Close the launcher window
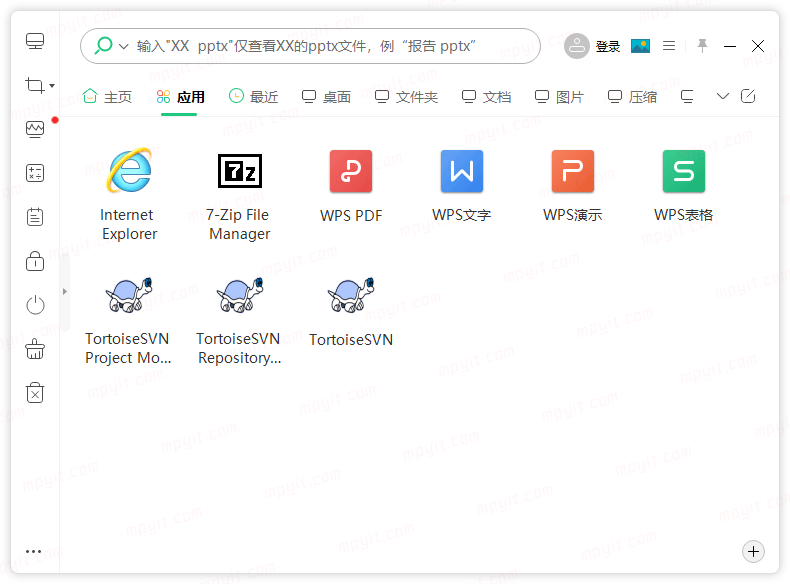This screenshot has width=790, height=584. tap(758, 46)
